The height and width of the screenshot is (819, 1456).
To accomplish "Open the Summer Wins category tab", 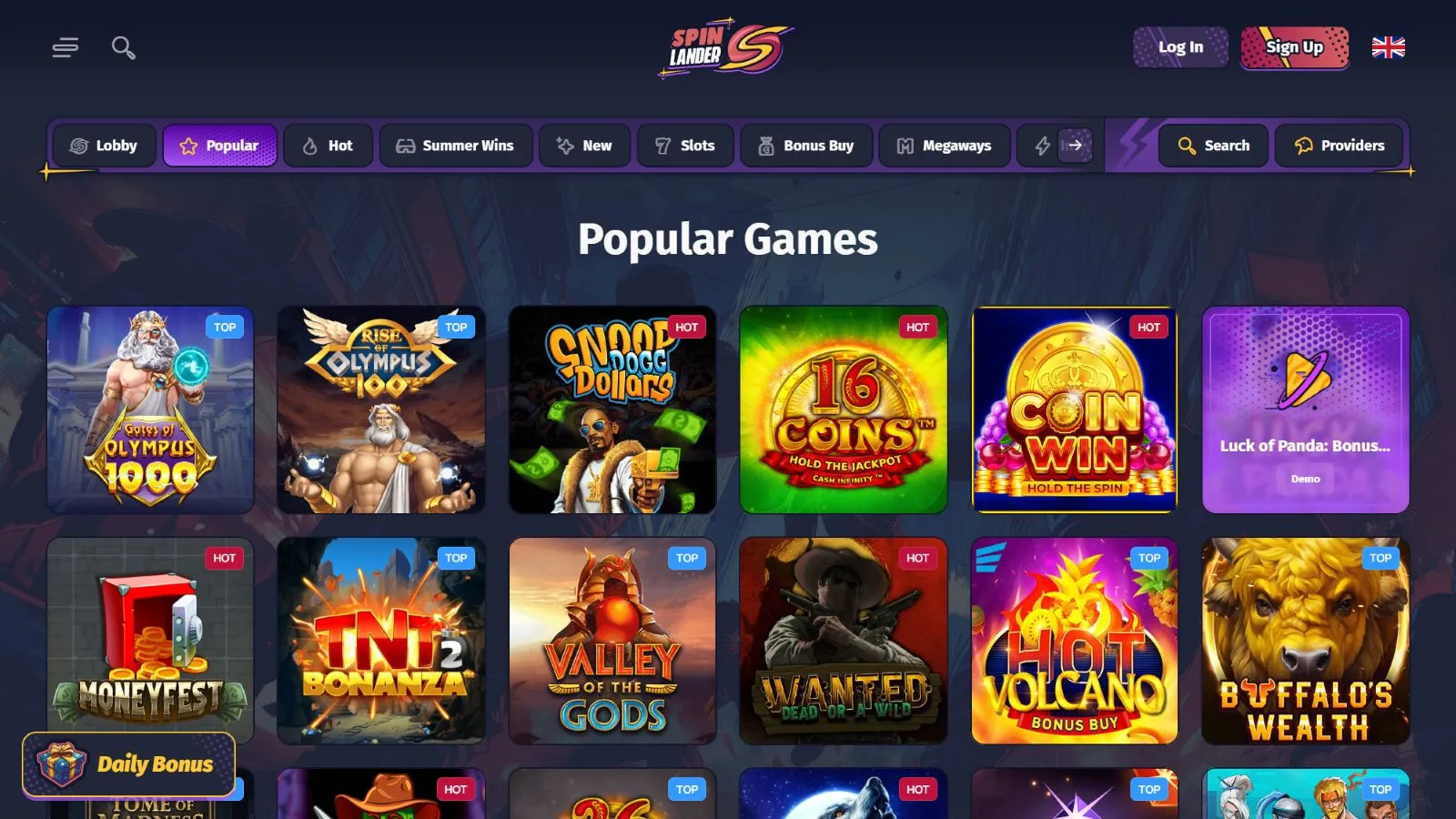I will (x=455, y=146).
